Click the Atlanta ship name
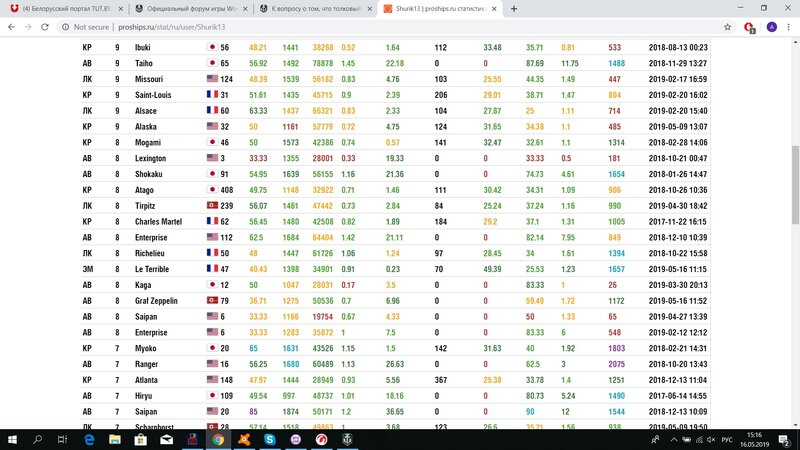The image size is (800, 450). (x=146, y=380)
